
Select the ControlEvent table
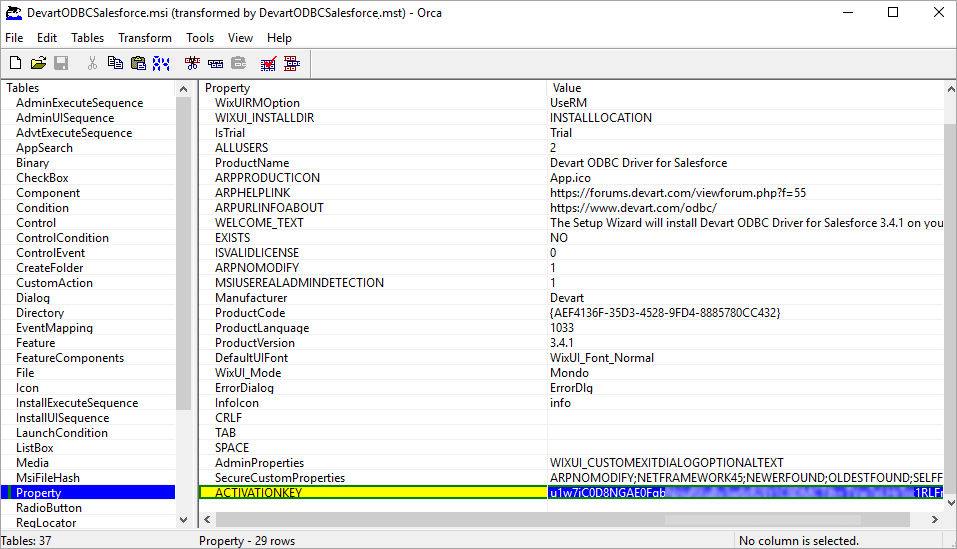click(x=51, y=253)
